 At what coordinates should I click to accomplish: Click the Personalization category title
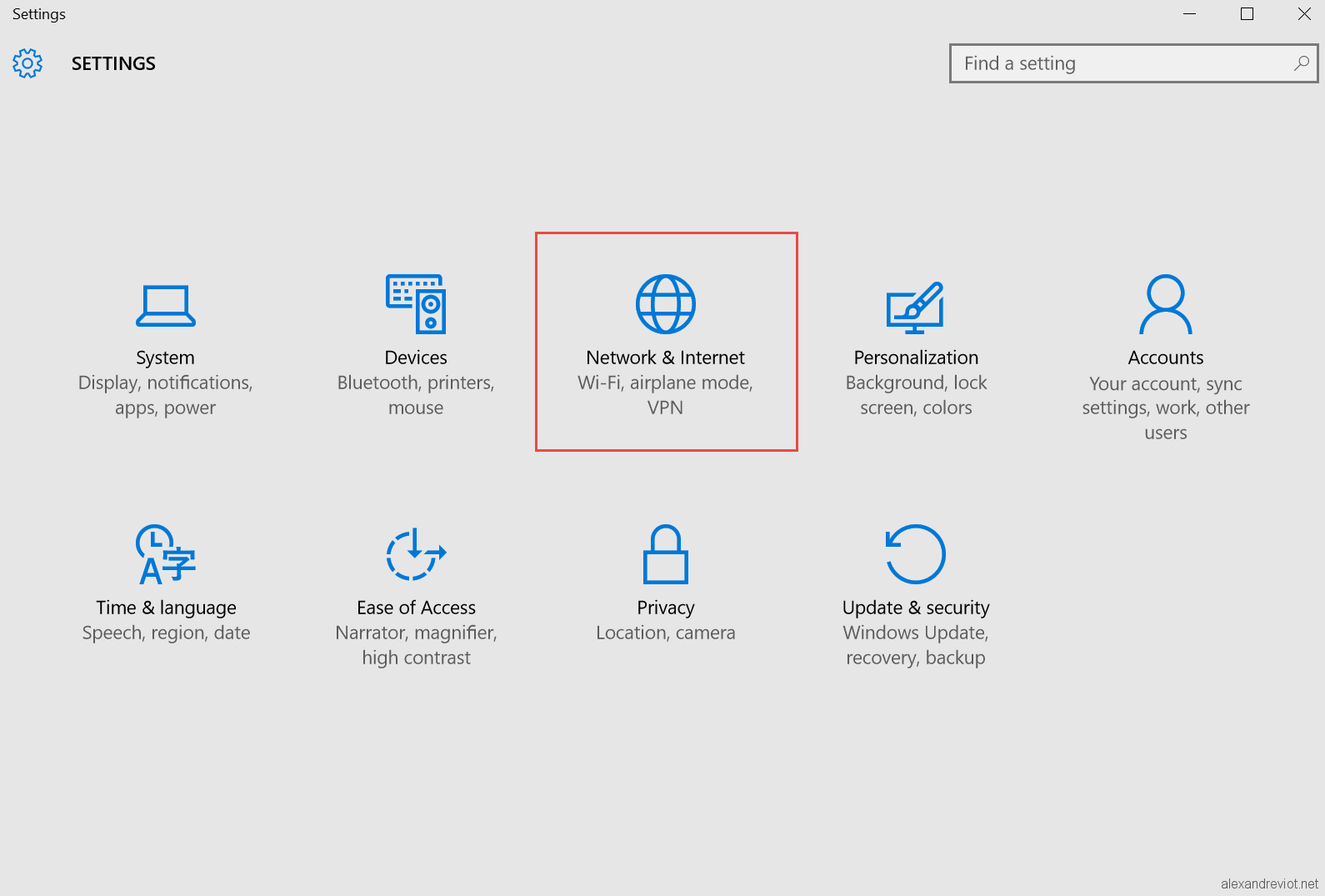(x=916, y=358)
